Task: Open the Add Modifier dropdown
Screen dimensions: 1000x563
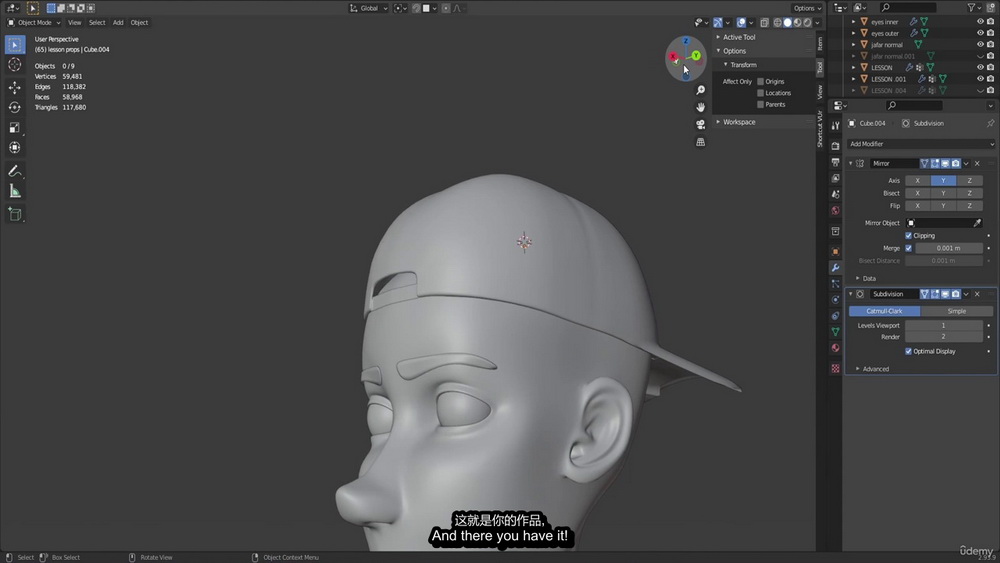Action: (921, 144)
